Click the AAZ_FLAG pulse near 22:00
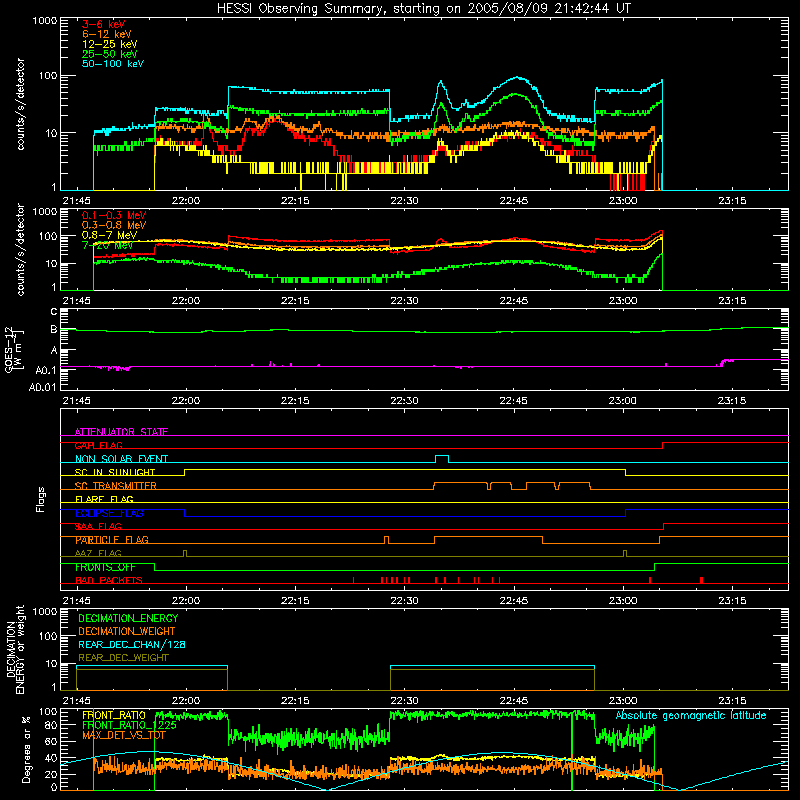 (x=185, y=553)
